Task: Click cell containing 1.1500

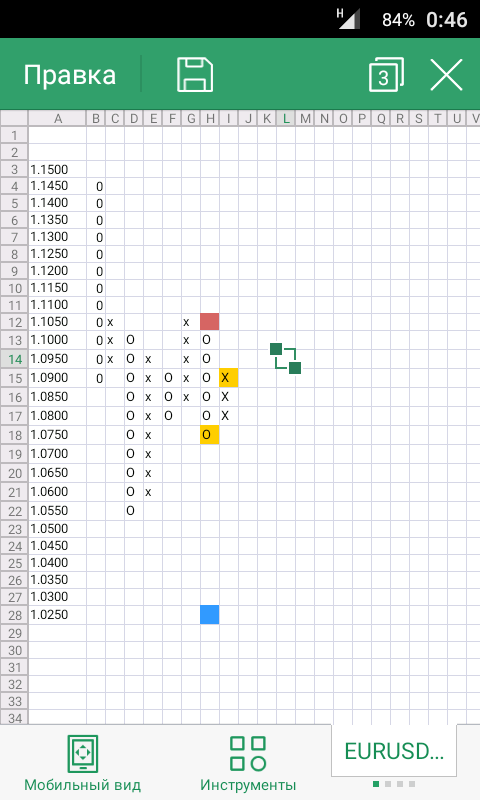Action: [x=58, y=169]
